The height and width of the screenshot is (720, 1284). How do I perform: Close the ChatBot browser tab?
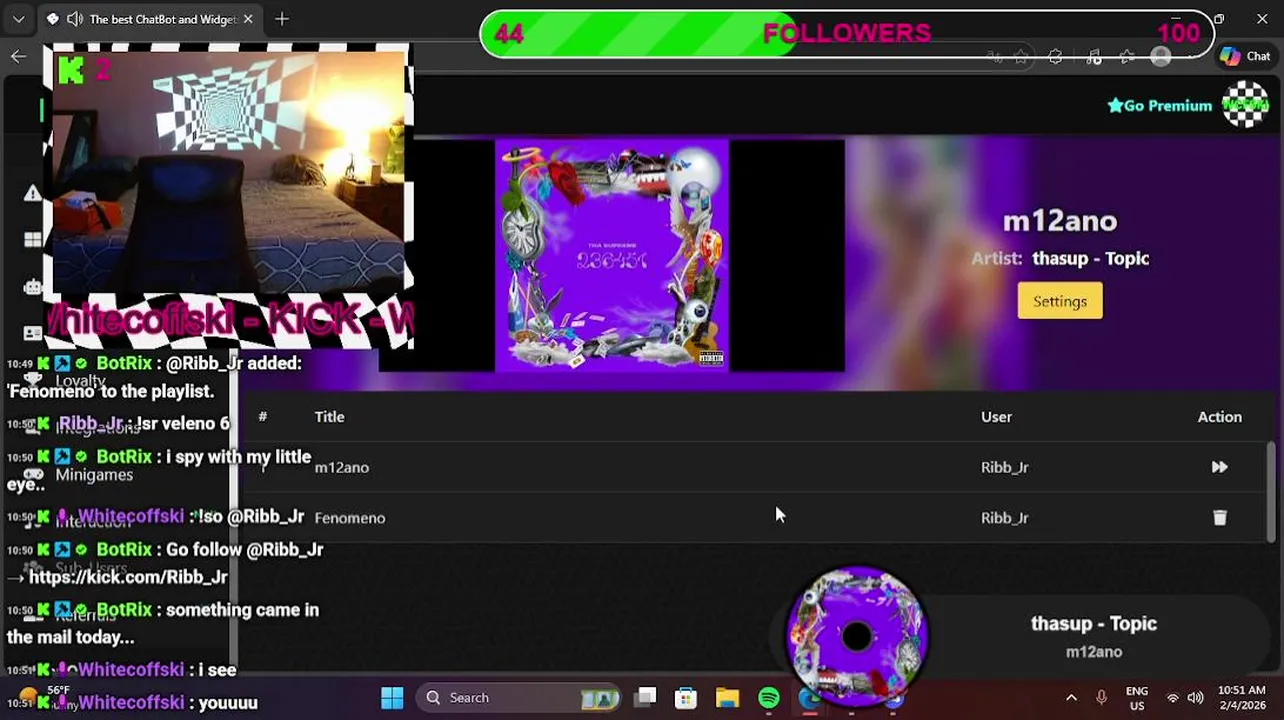pos(248,19)
